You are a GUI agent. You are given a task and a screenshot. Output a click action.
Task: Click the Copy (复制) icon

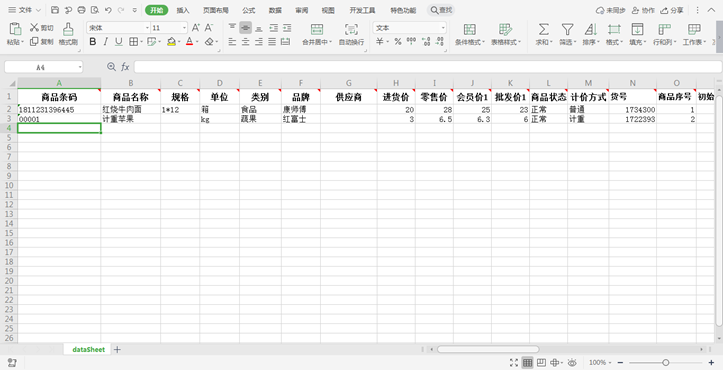tap(34, 42)
